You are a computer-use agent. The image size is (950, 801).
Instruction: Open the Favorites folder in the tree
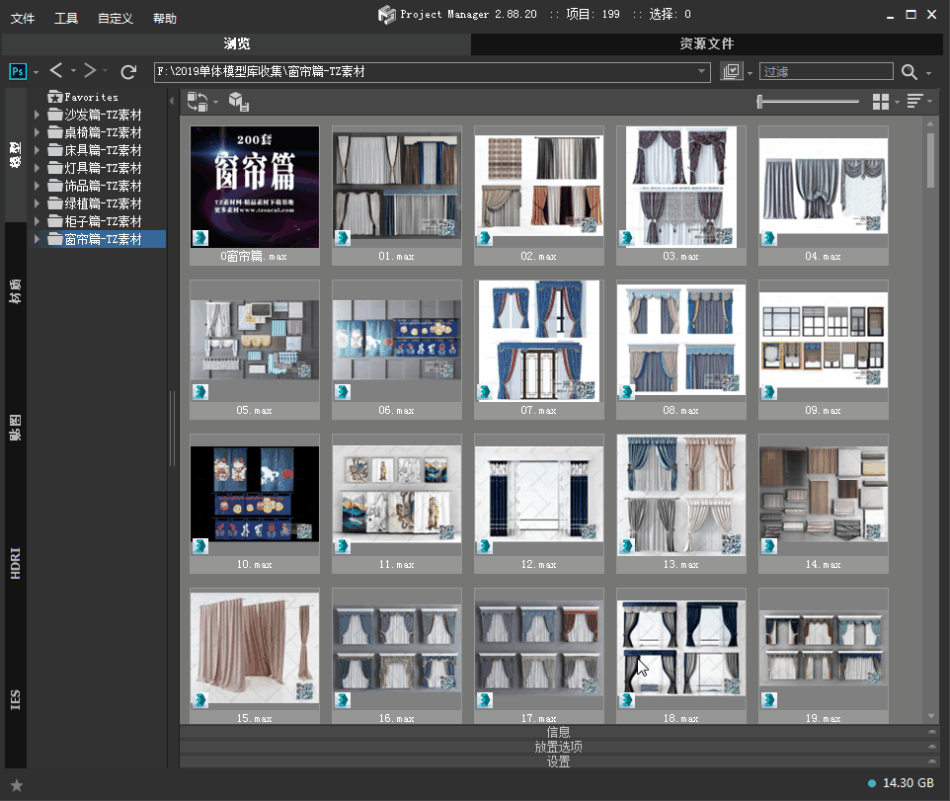click(90, 97)
